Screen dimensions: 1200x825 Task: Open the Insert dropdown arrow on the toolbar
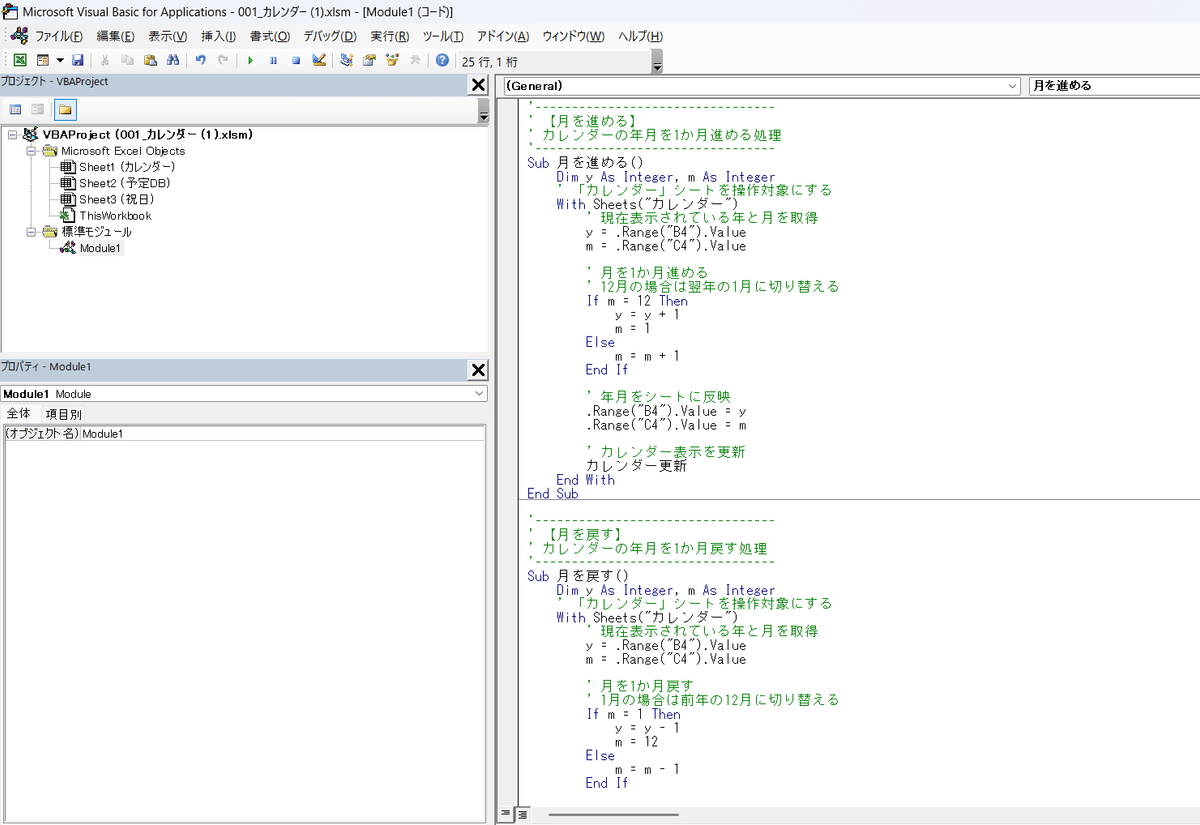tap(58, 61)
